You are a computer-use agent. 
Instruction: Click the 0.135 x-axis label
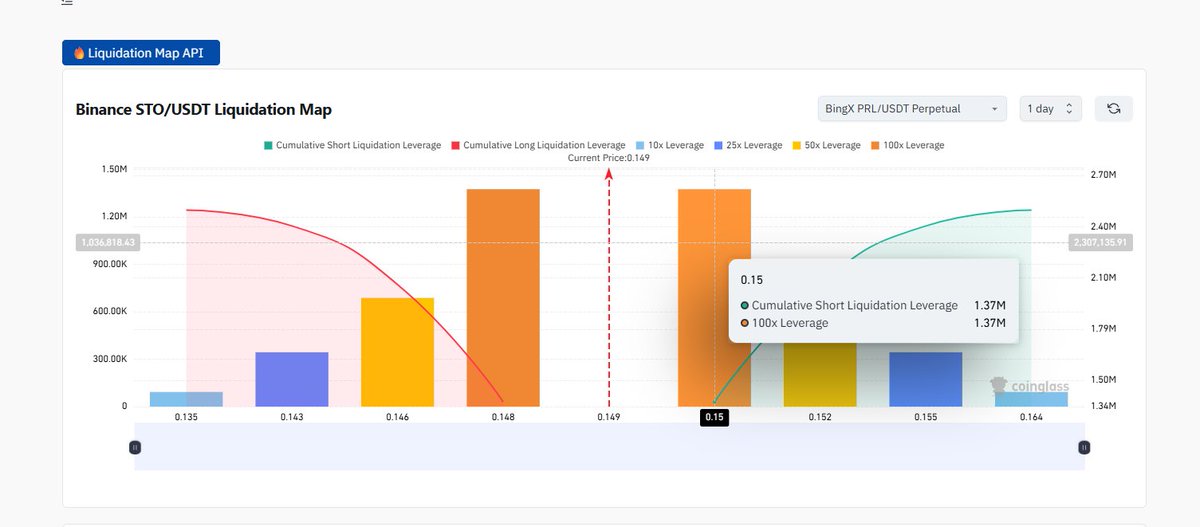click(x=186, y=416)
